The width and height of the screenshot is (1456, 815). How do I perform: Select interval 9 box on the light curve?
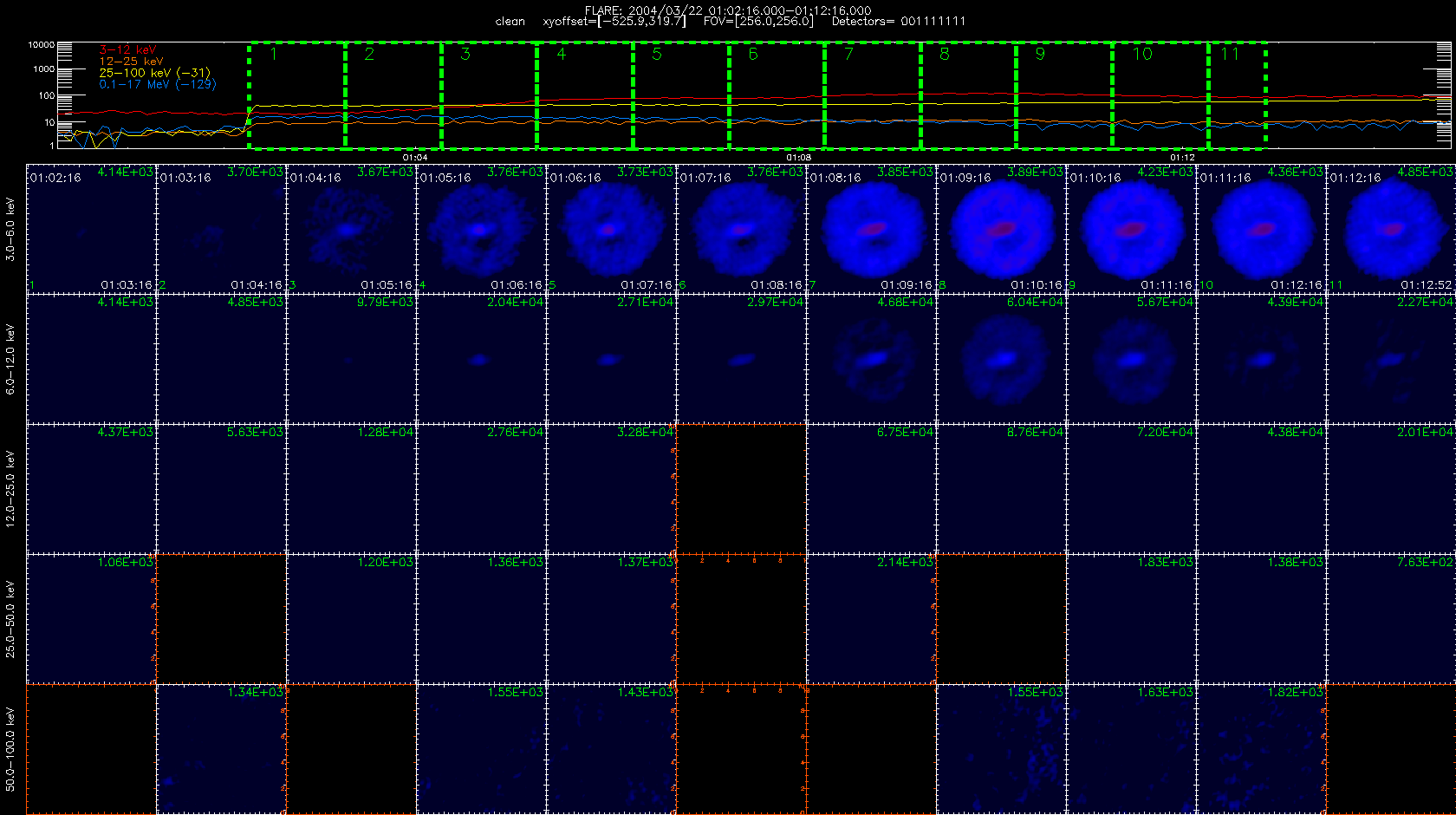point(1064,95)
